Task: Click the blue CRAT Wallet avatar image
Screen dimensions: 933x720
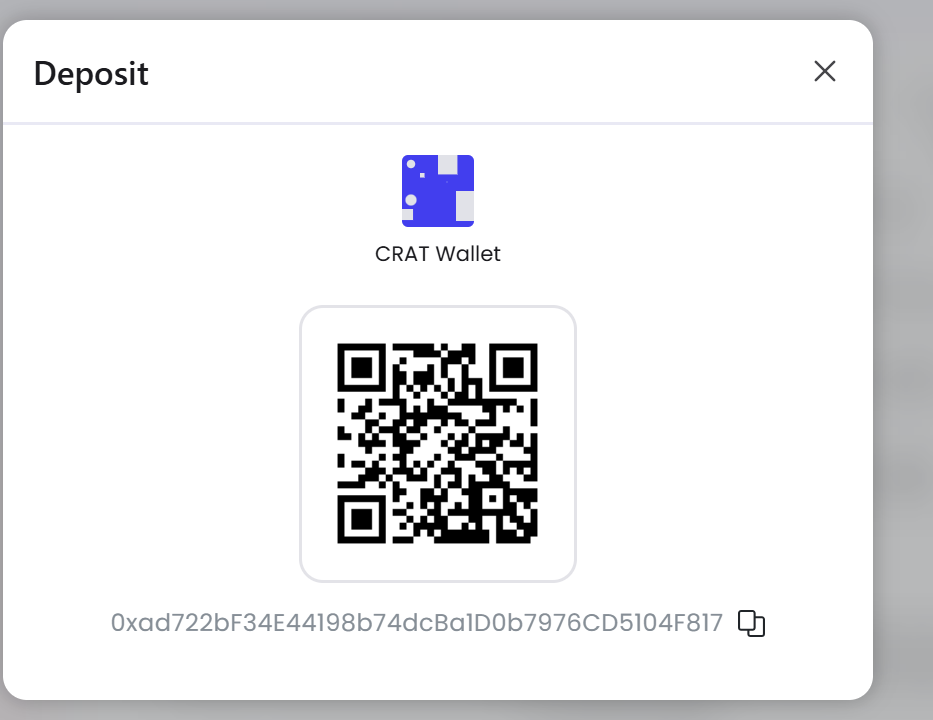Action: (438, 191)
